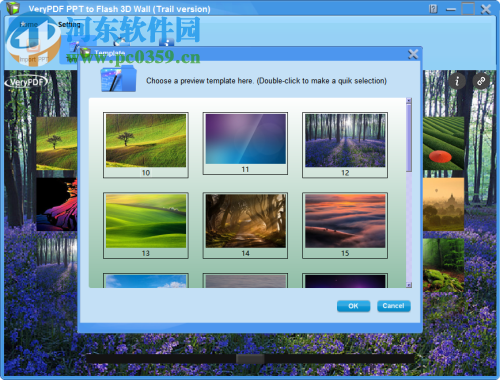Pick the green hills template 13
Screen dimensions: 500x380
point(146,225)
